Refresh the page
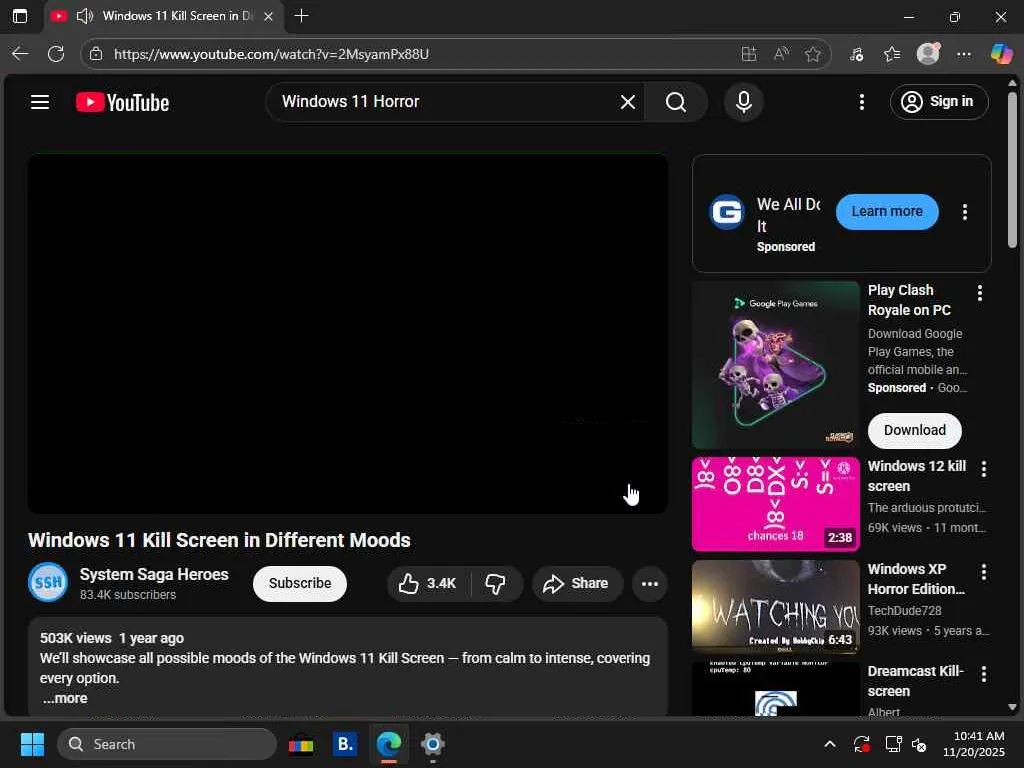 [x=56, y=54]
